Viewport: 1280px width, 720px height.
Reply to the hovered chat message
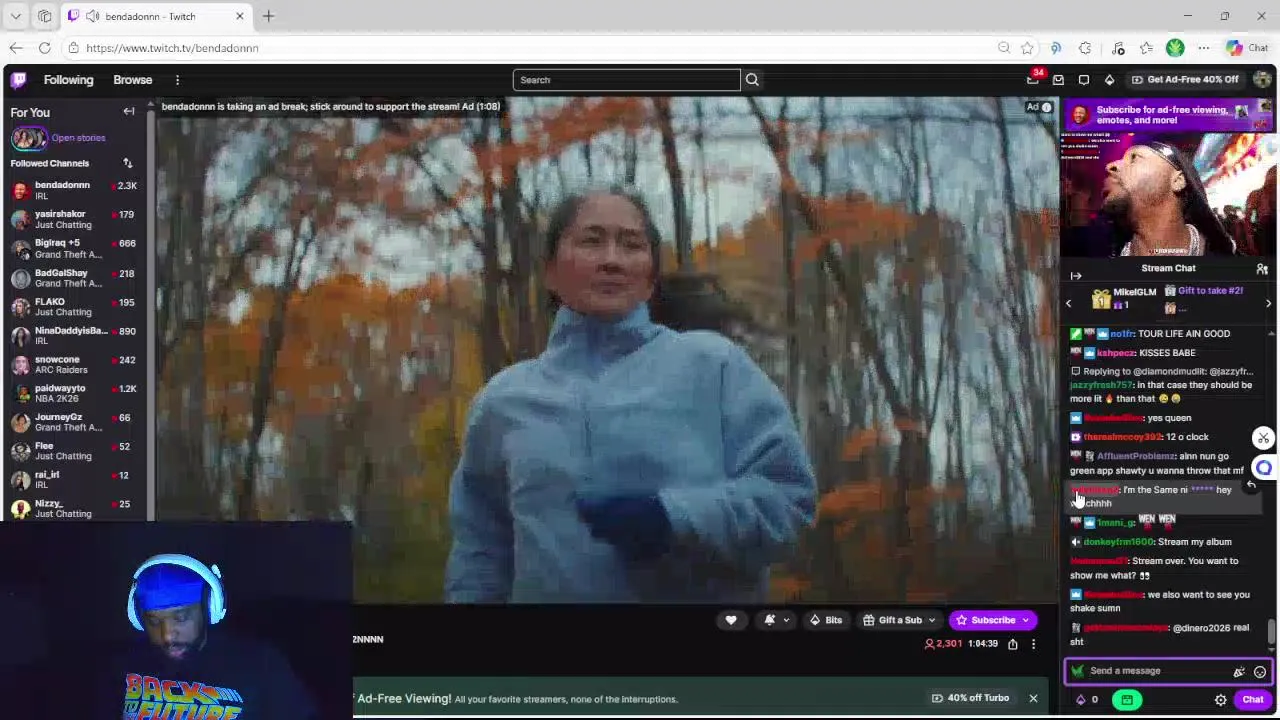(x=1250, y=485)
